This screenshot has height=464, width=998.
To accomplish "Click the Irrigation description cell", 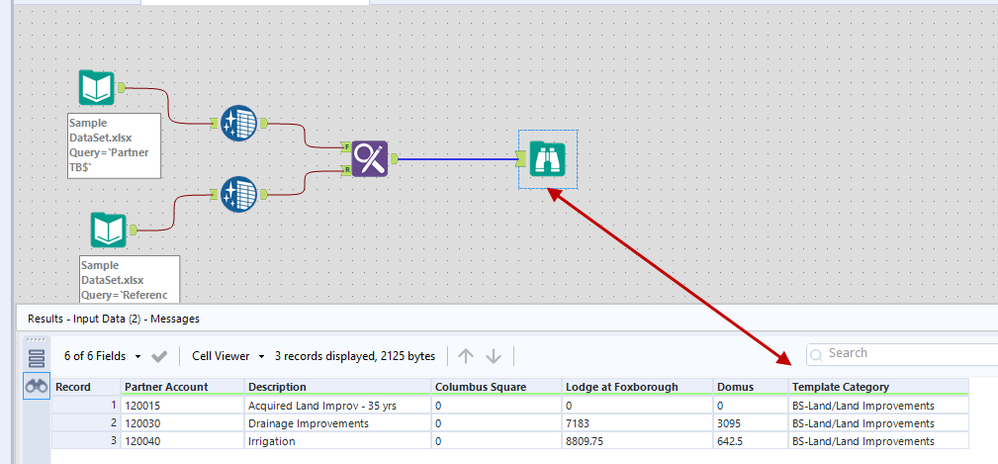I will (x=337, y=441).
